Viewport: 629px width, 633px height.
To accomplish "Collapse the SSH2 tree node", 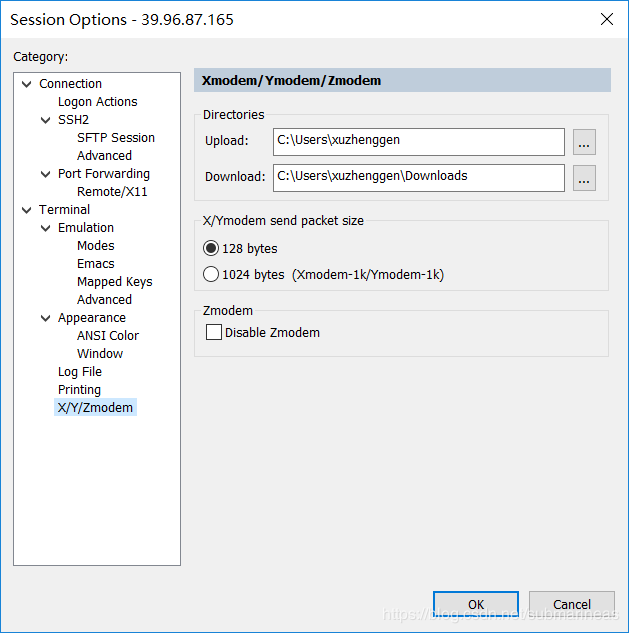I will pos(46,120).
